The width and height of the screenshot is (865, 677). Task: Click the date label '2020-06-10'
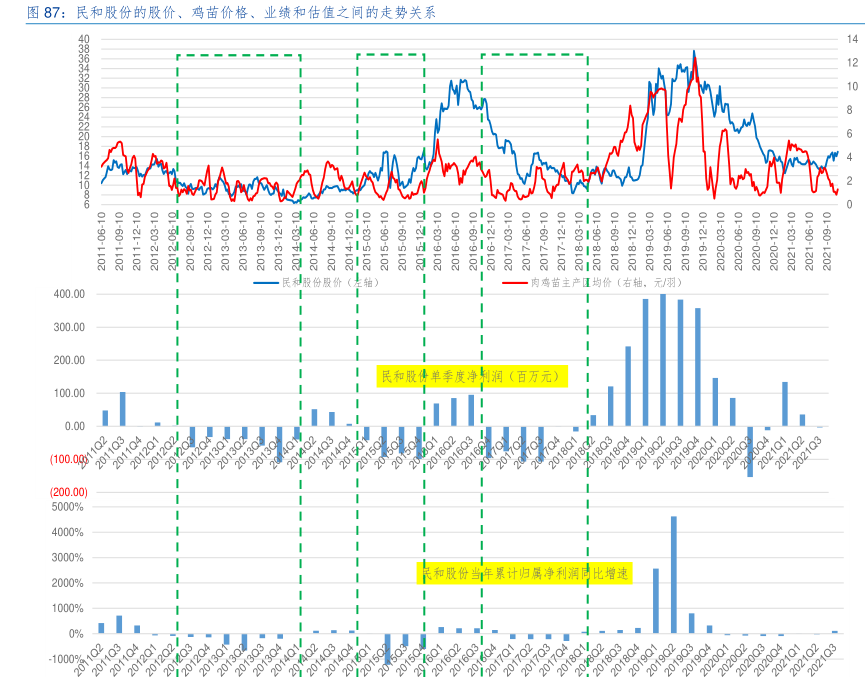tap(738, 241)
